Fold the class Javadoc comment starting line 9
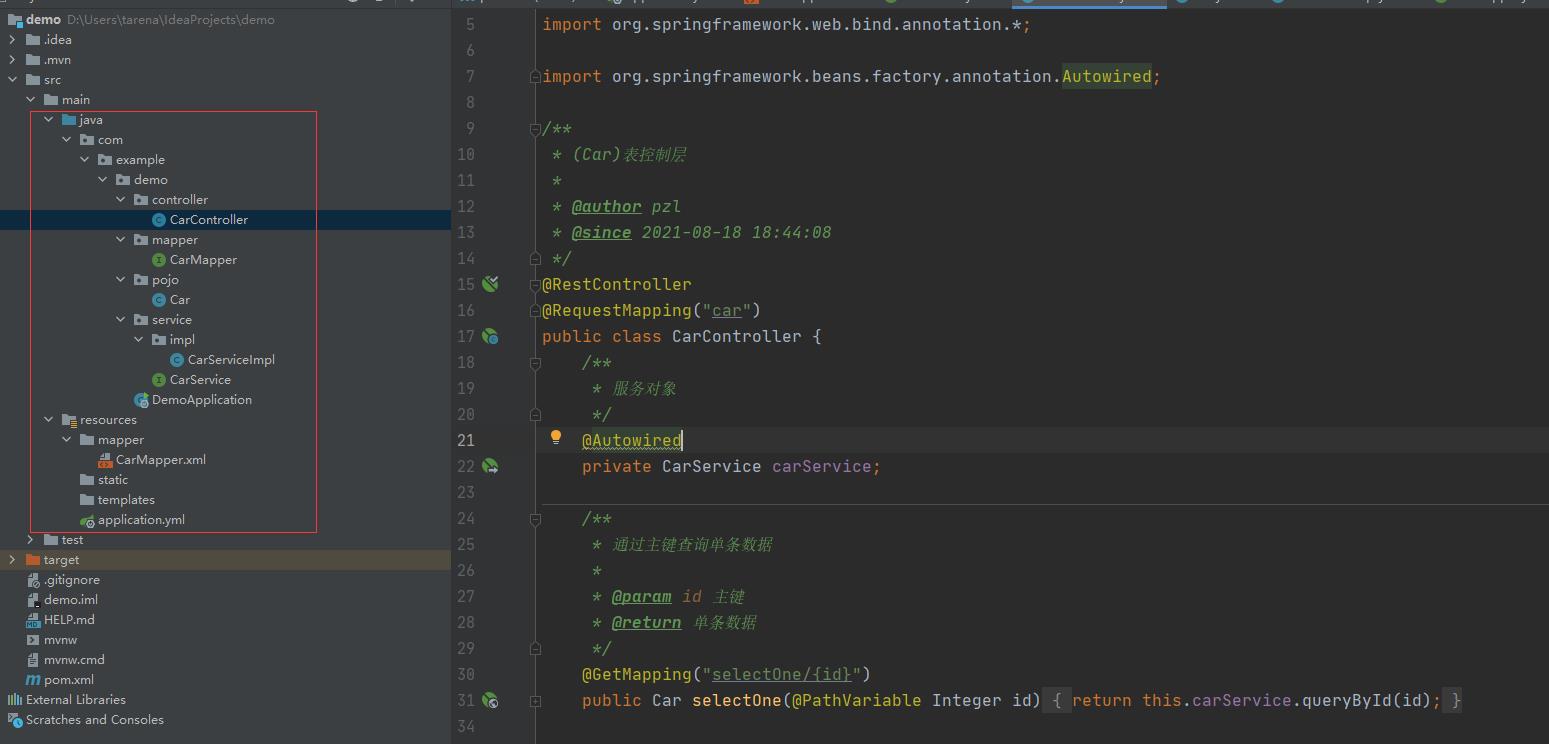 click(x=536, y=129)
